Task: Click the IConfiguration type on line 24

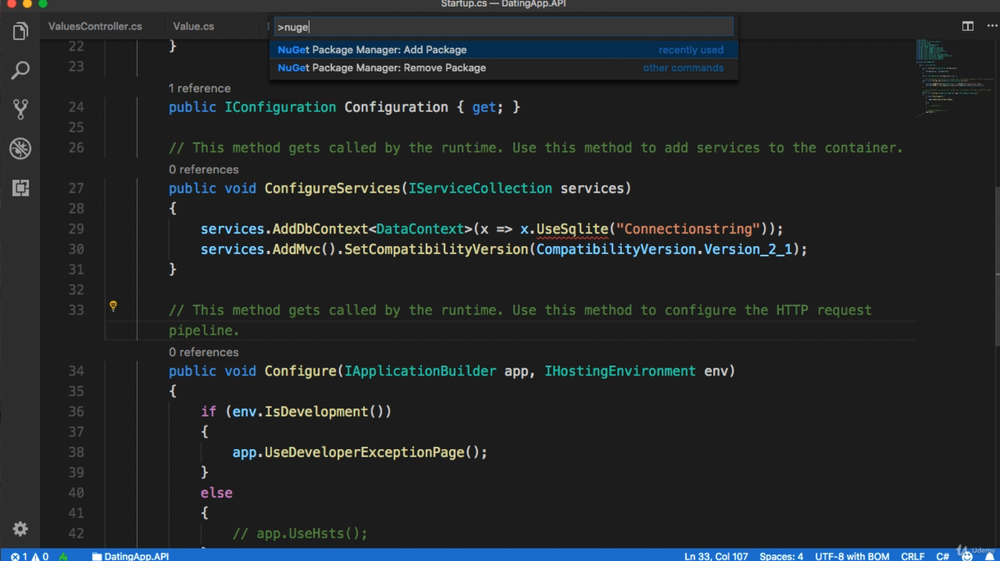Action: point(280,107)
